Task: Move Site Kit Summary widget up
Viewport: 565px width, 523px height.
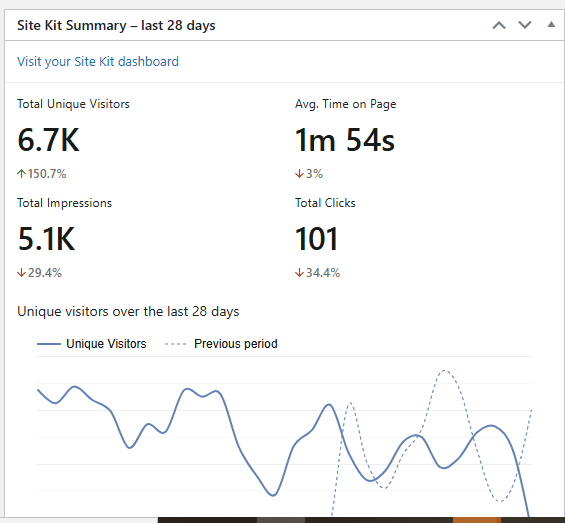Action: coord(499,26)
